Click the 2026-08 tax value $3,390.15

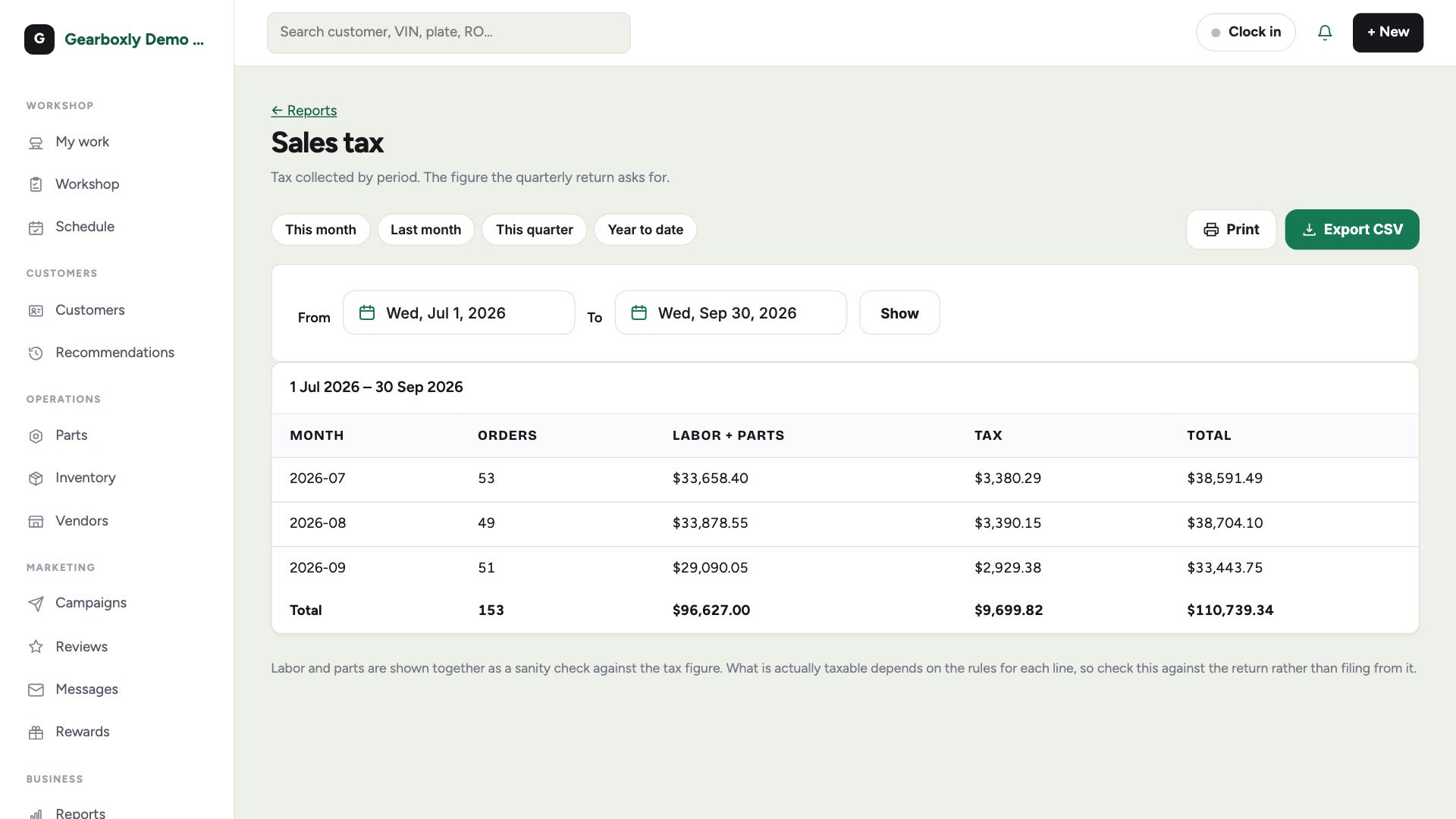pos(1008,523)
